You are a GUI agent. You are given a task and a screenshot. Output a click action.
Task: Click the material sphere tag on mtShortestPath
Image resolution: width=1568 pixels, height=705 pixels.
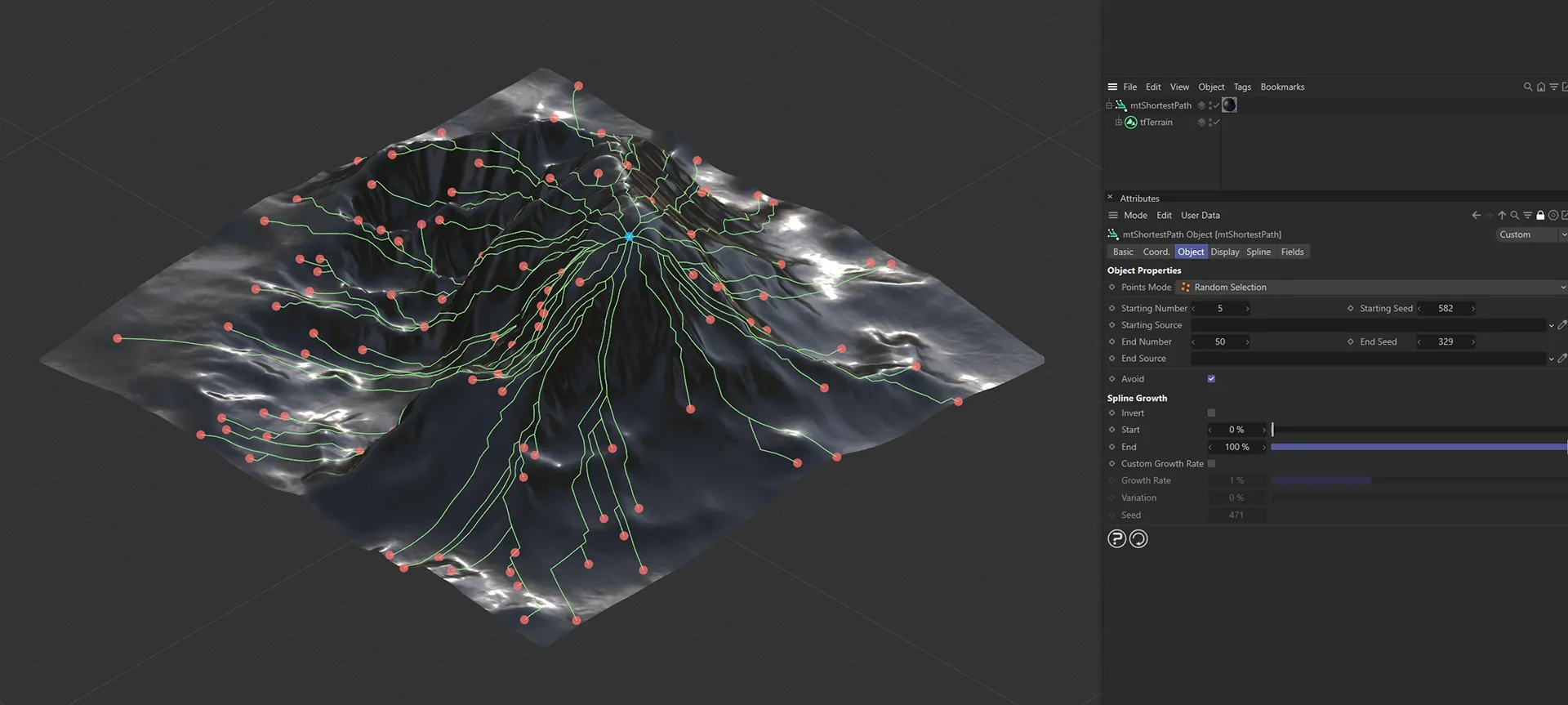(1229, 105)
